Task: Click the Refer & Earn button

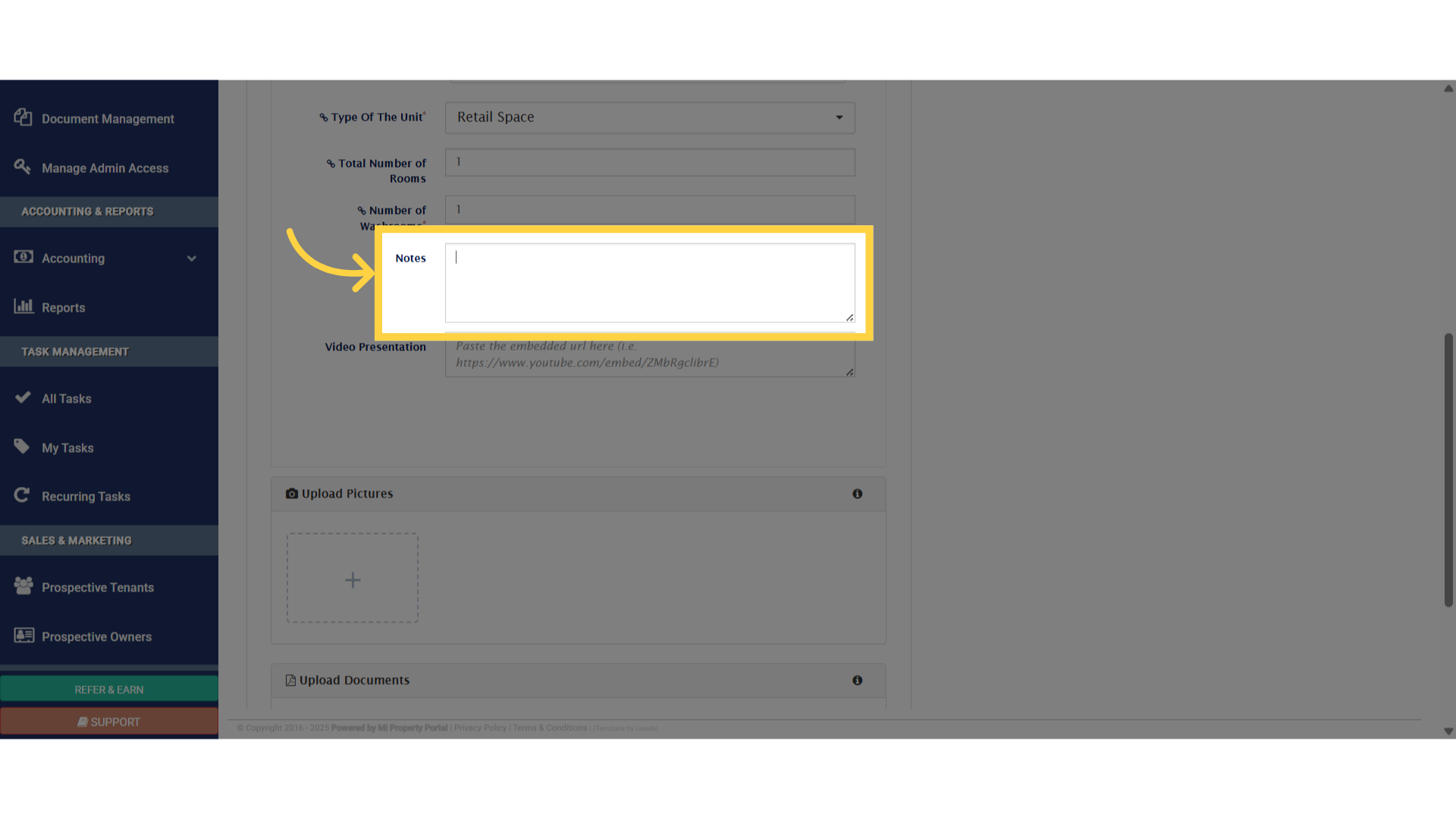Action: coord(108,689)
